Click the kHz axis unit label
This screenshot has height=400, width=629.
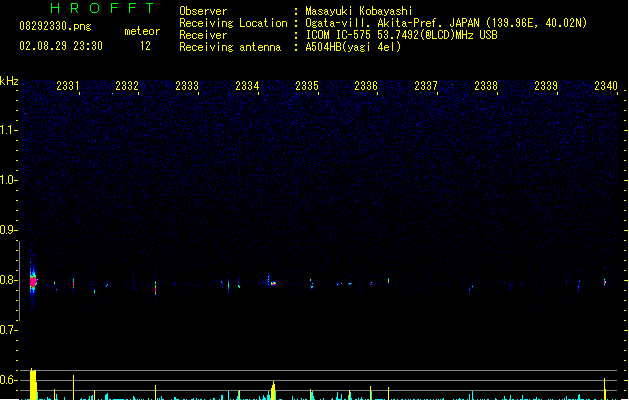click(9, 81)
